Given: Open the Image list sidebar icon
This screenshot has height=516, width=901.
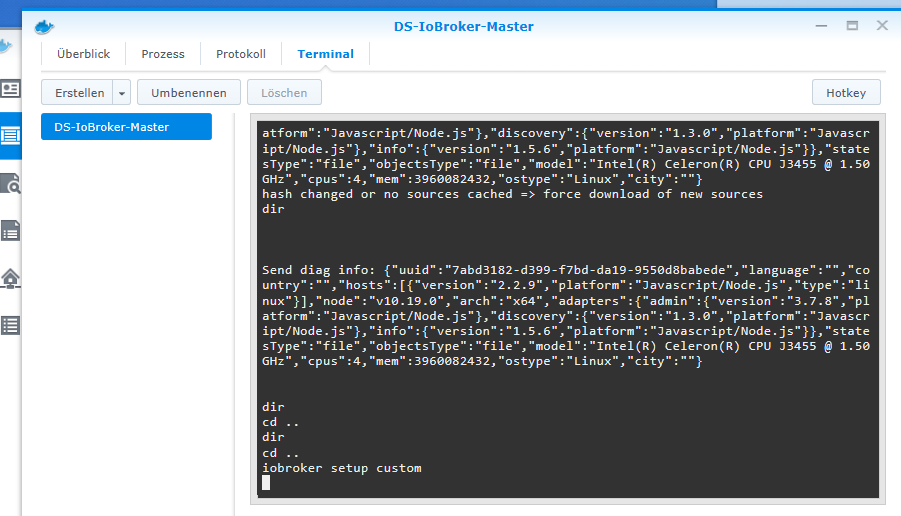Looking at the screenshot, I should (x=10, y=230).
